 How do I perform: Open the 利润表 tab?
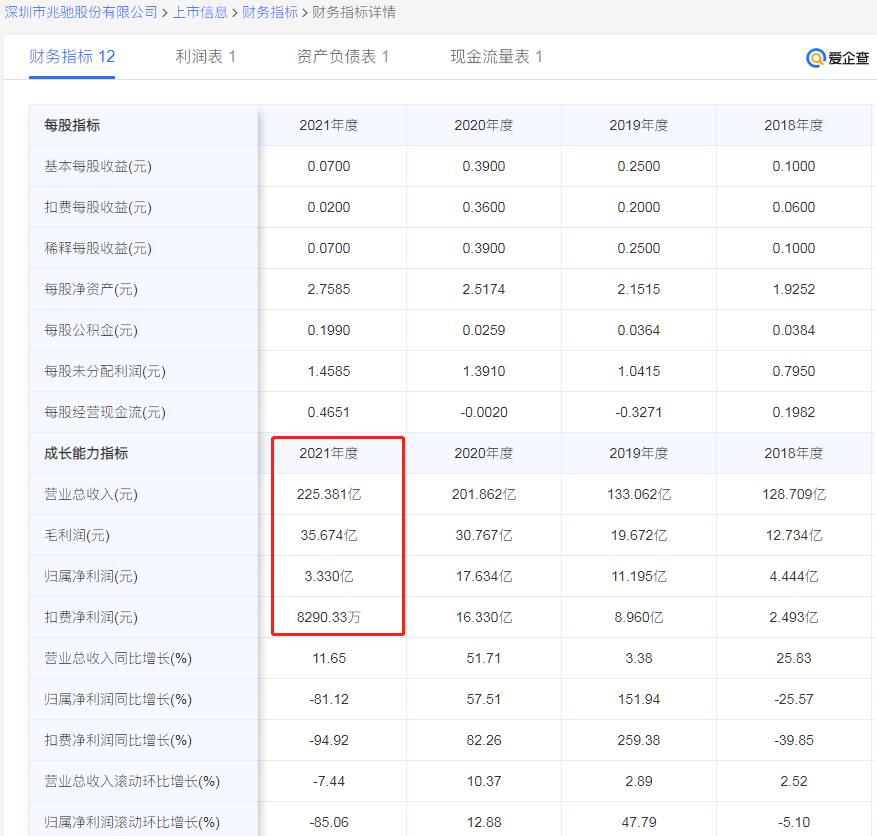[x=207, y=58]
